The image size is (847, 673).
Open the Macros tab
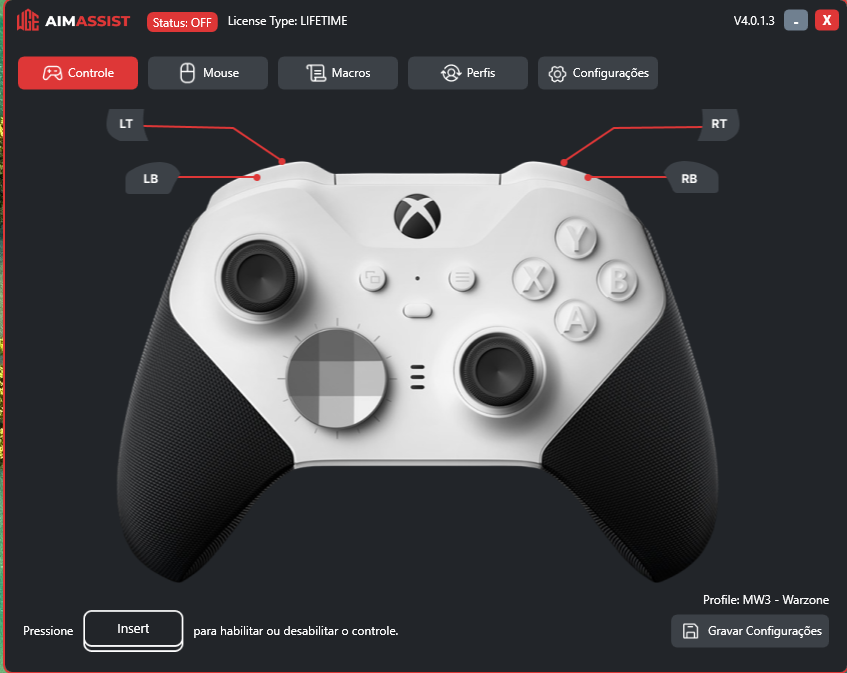338,73
